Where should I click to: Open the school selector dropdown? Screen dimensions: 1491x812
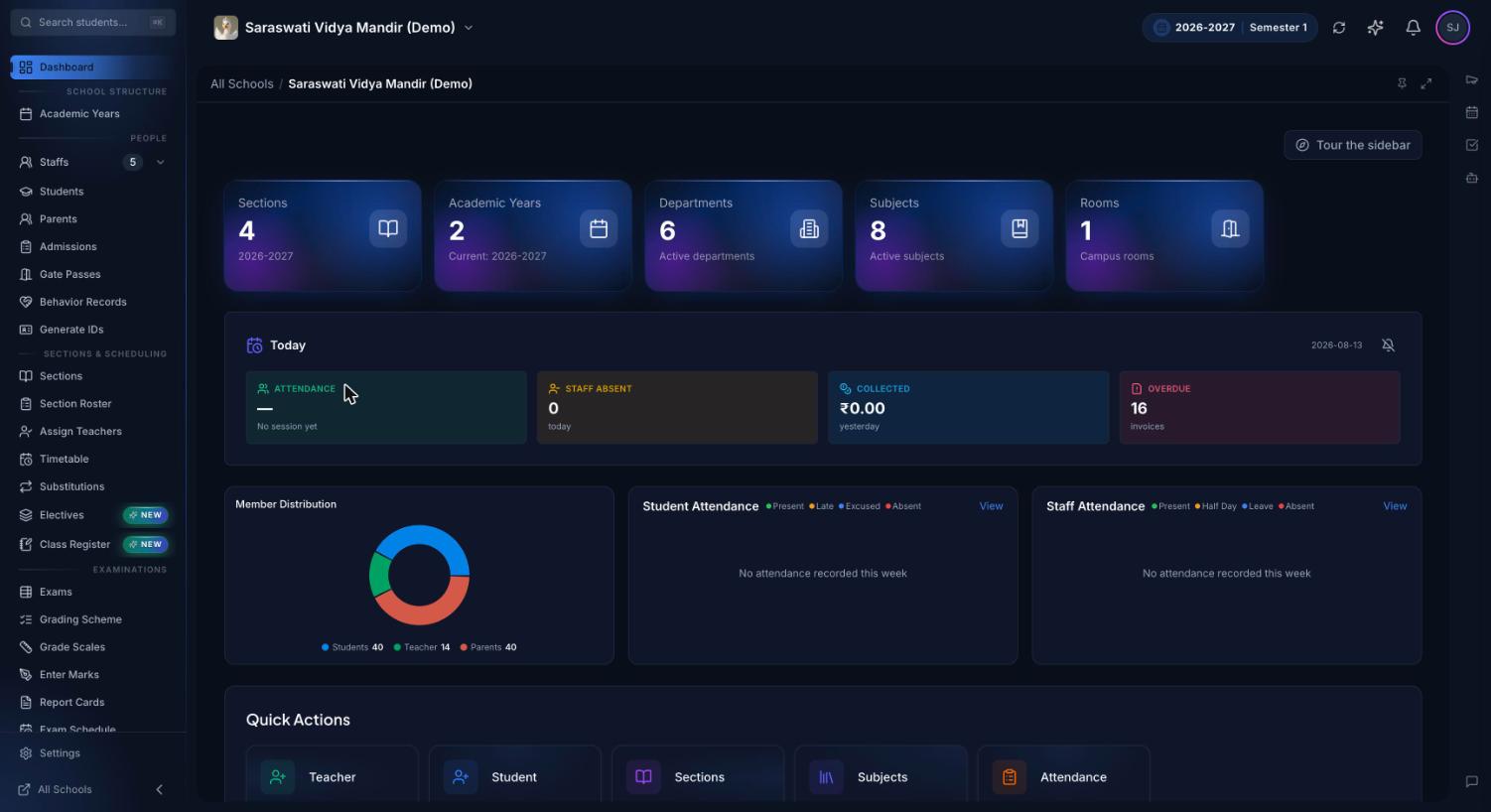(x=344, y=28)
